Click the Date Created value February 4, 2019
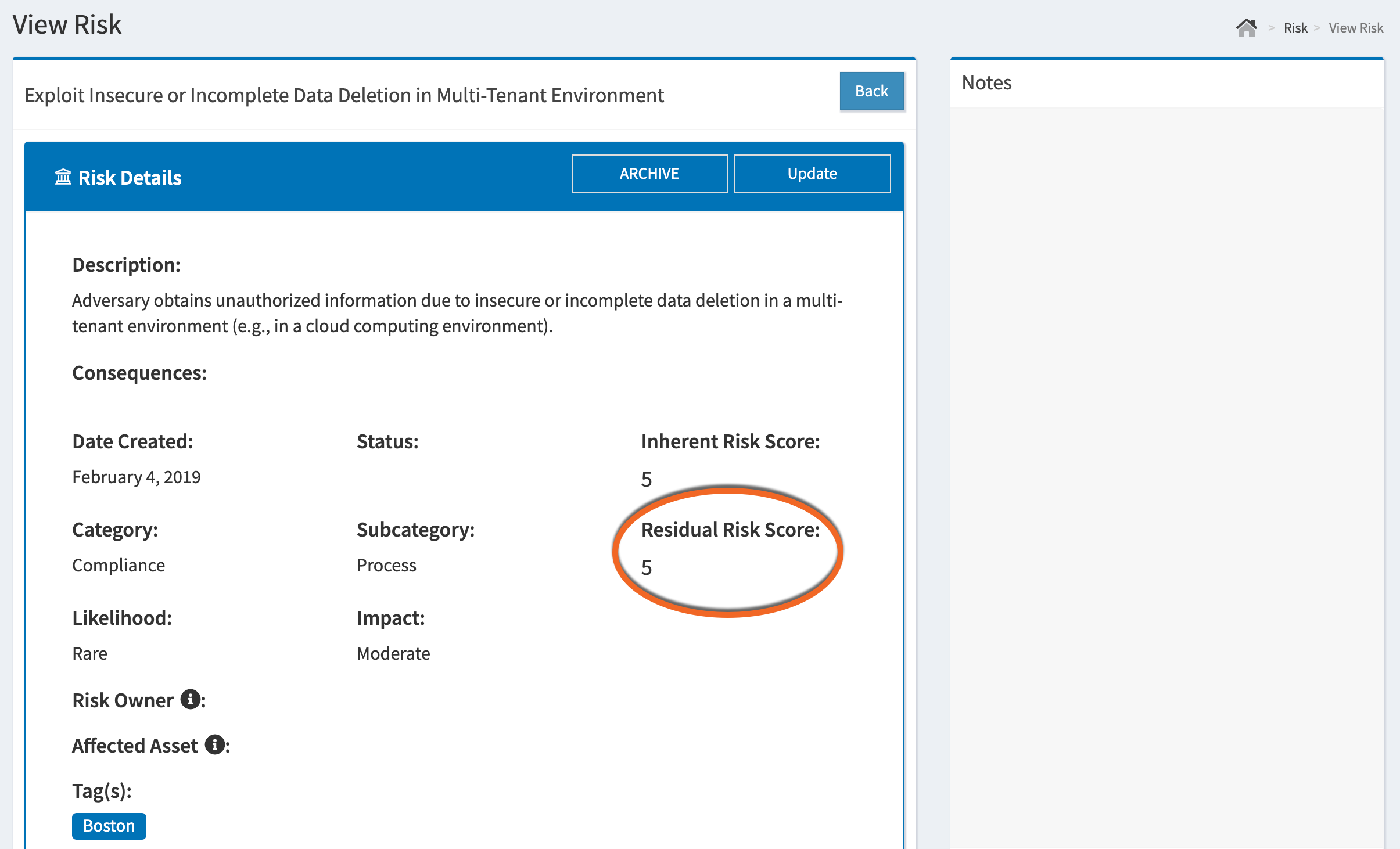Image resolution: width=1400 pixels, height=849 pixels. [136, 476]
